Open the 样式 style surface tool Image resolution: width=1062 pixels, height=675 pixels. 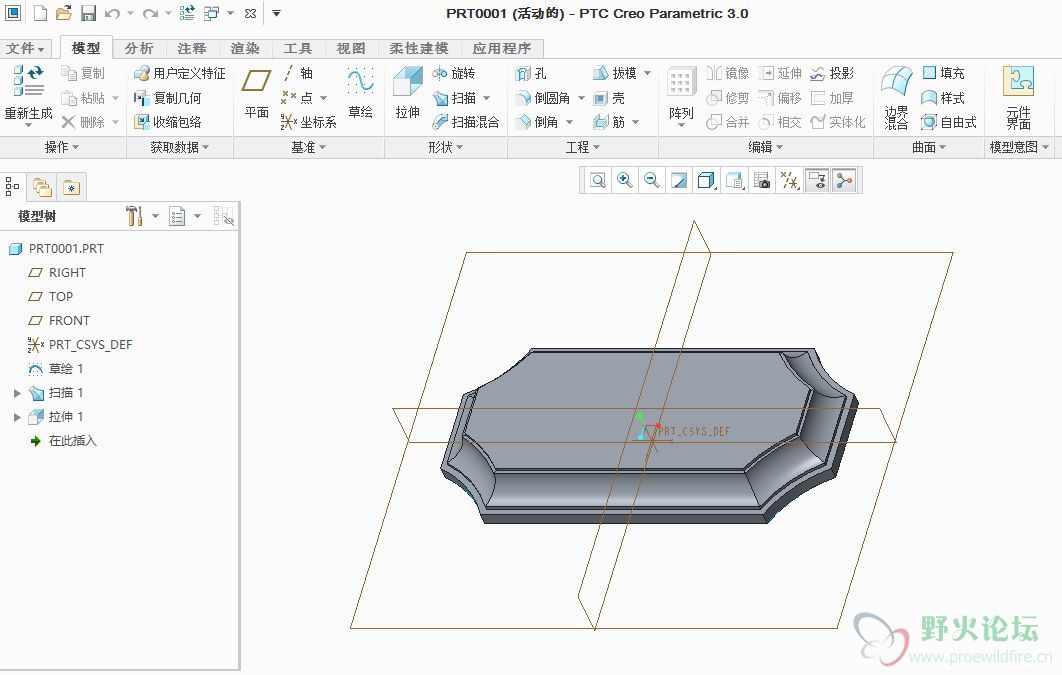tap(943, 98)
